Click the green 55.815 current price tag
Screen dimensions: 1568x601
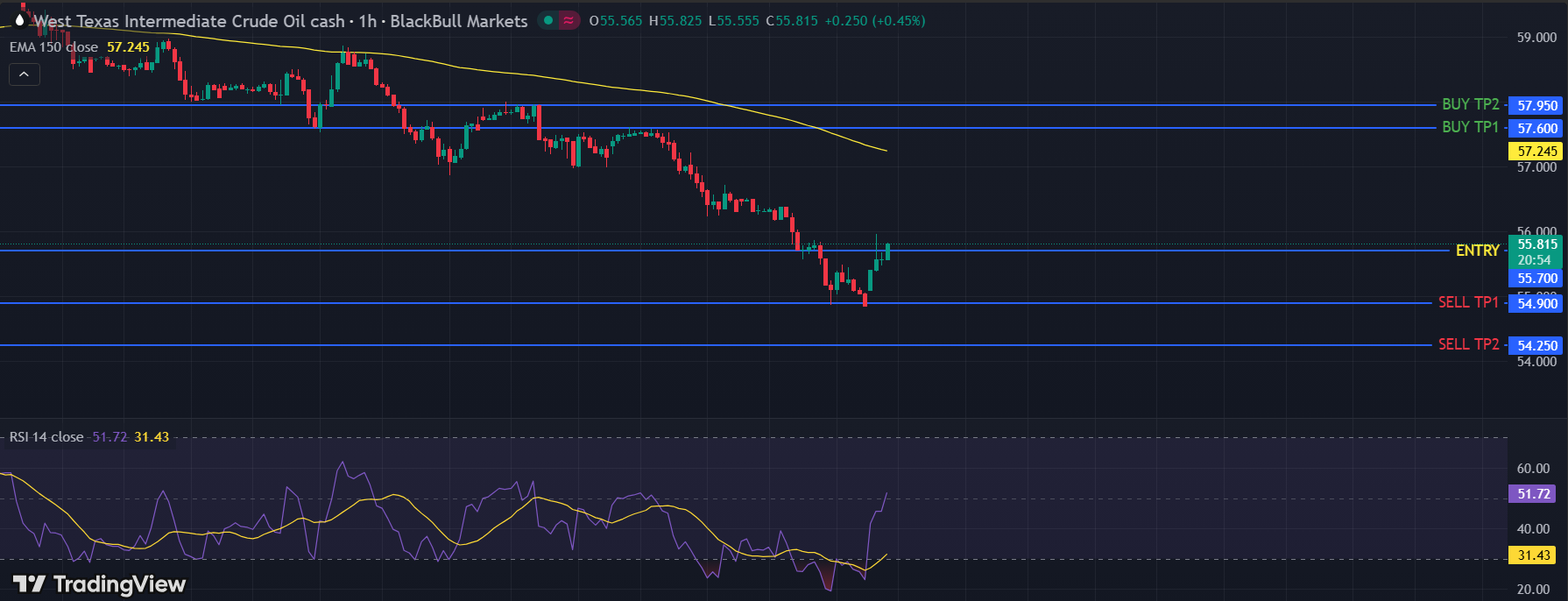pos(1537,244)
